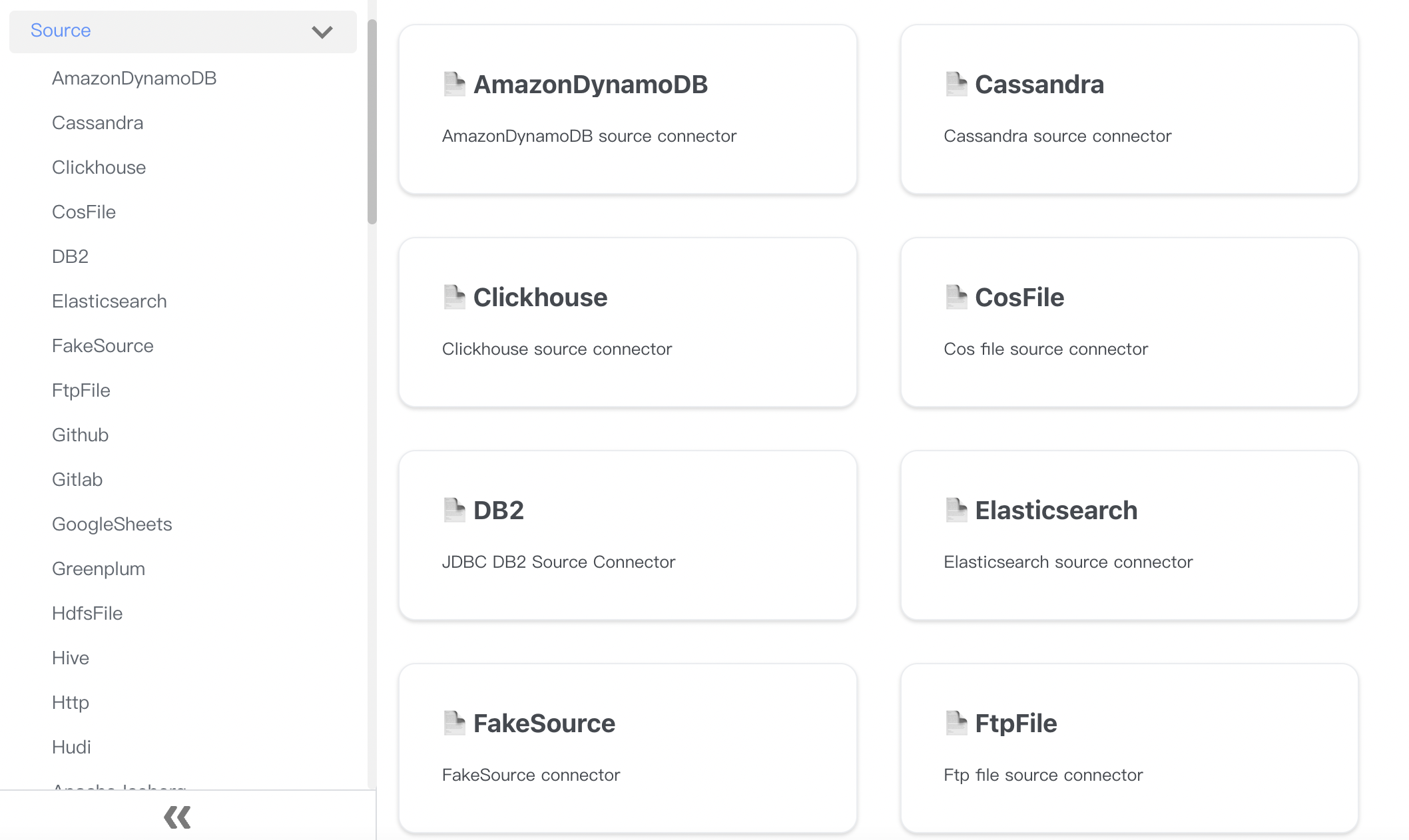Click the AmazonDynamoDB card document icon
Screen dimensions: 1409x840
(x=454, y=84)
